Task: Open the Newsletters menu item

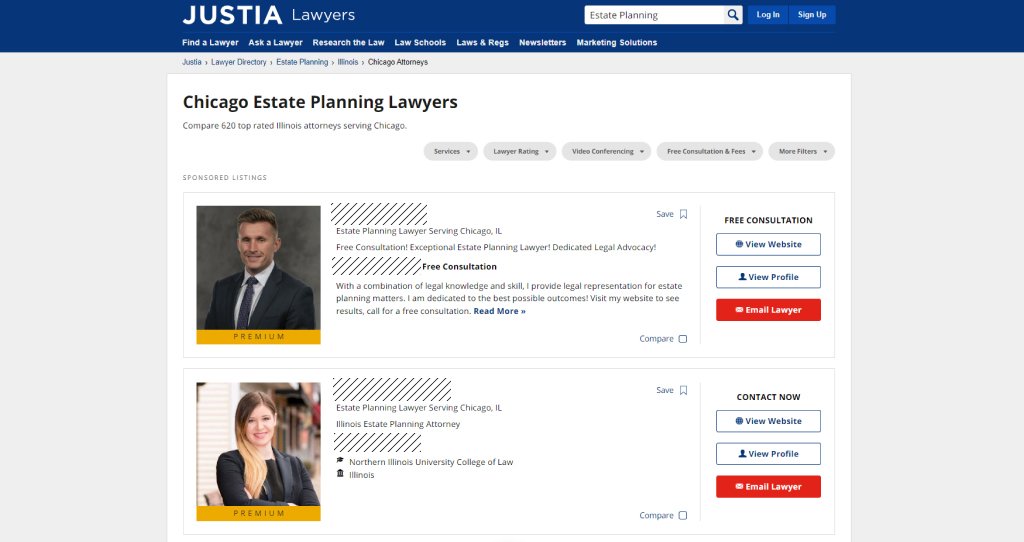Action: point(543,42)
